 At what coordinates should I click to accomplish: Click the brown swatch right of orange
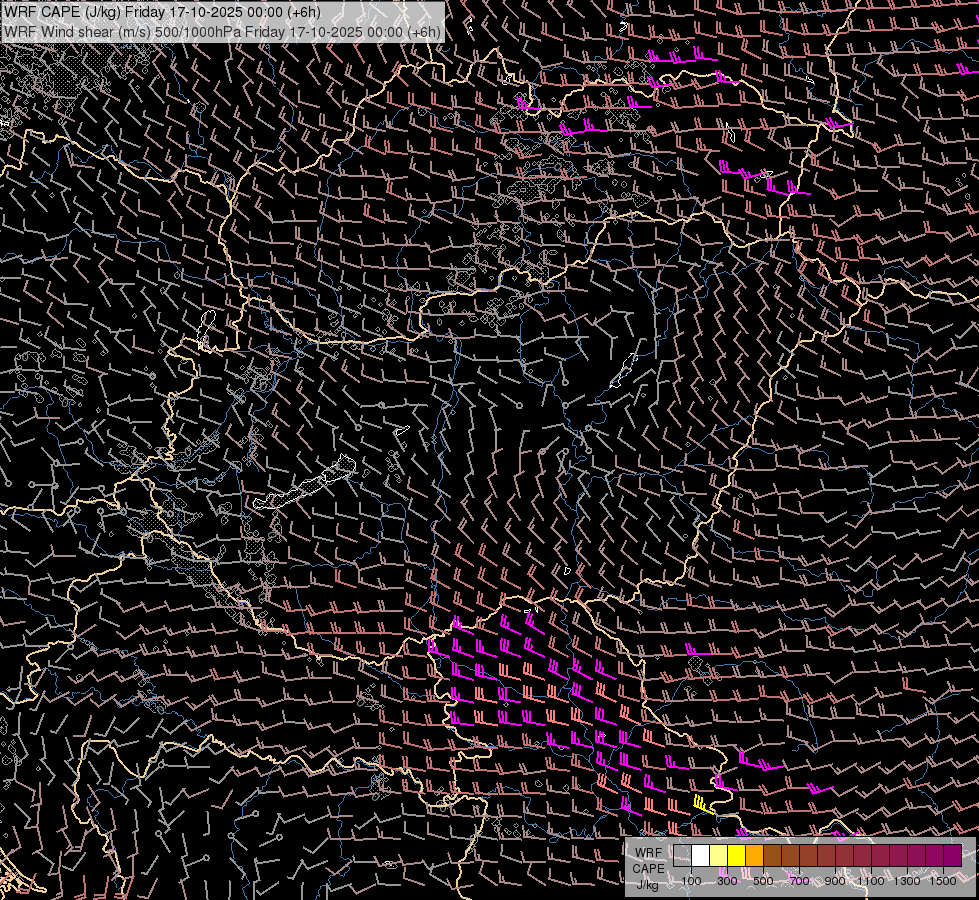[772, 856]
